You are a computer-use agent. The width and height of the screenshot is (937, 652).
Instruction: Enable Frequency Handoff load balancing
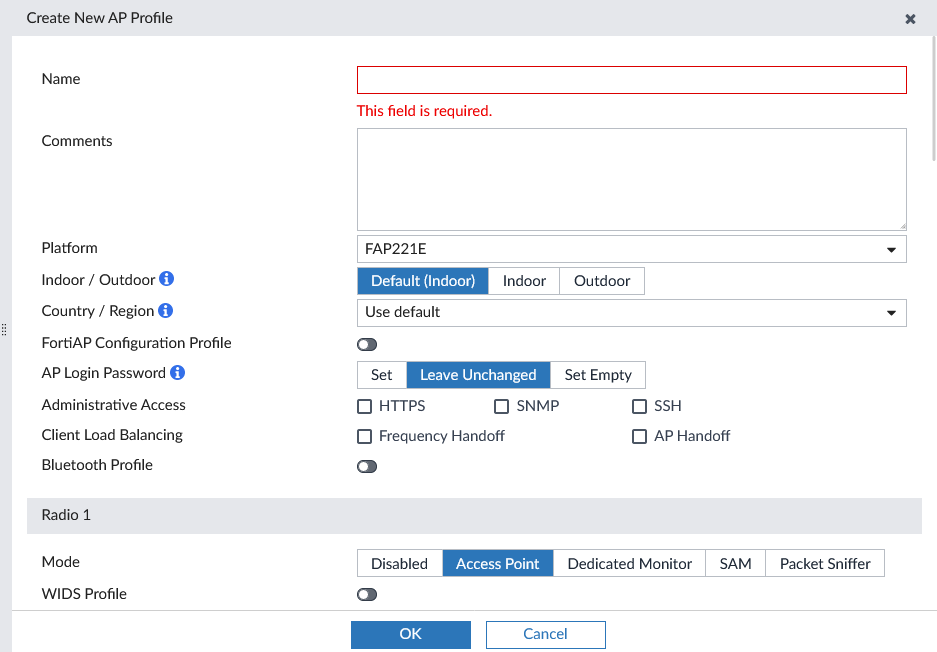coord(365,436)
